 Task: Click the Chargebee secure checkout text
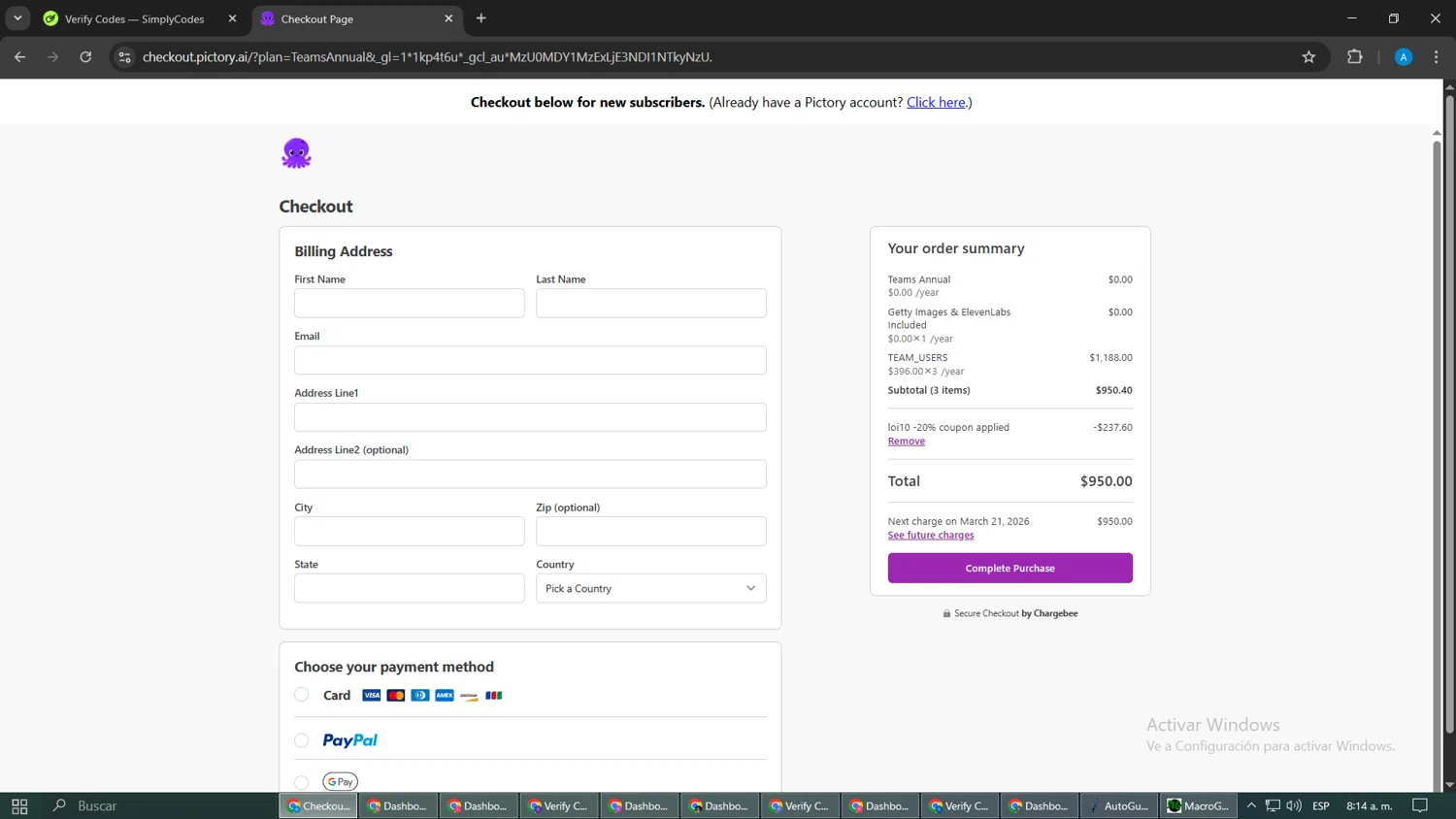[x=1015, y=613]
